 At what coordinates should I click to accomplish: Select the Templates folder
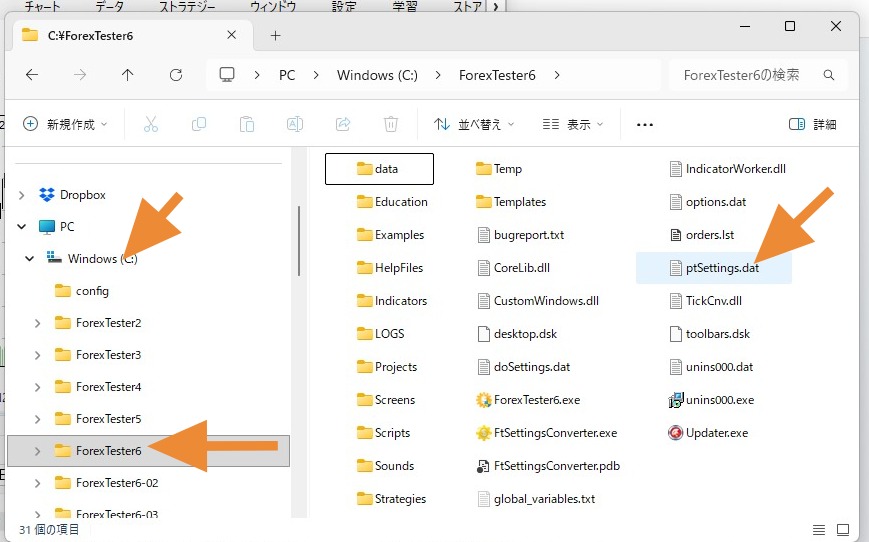pyautogui.click(x=511, y=202)
